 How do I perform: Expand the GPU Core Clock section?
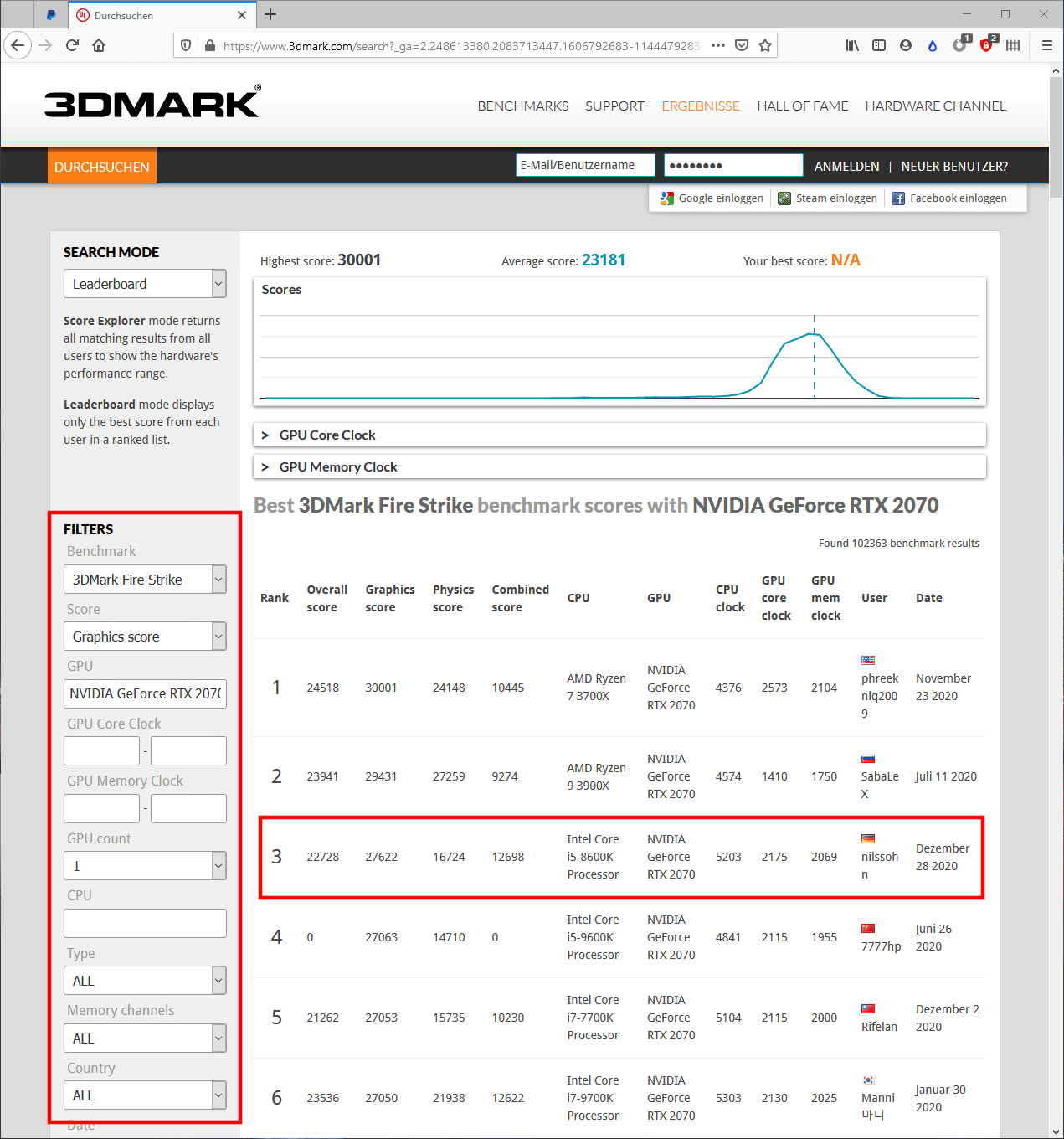619,435
